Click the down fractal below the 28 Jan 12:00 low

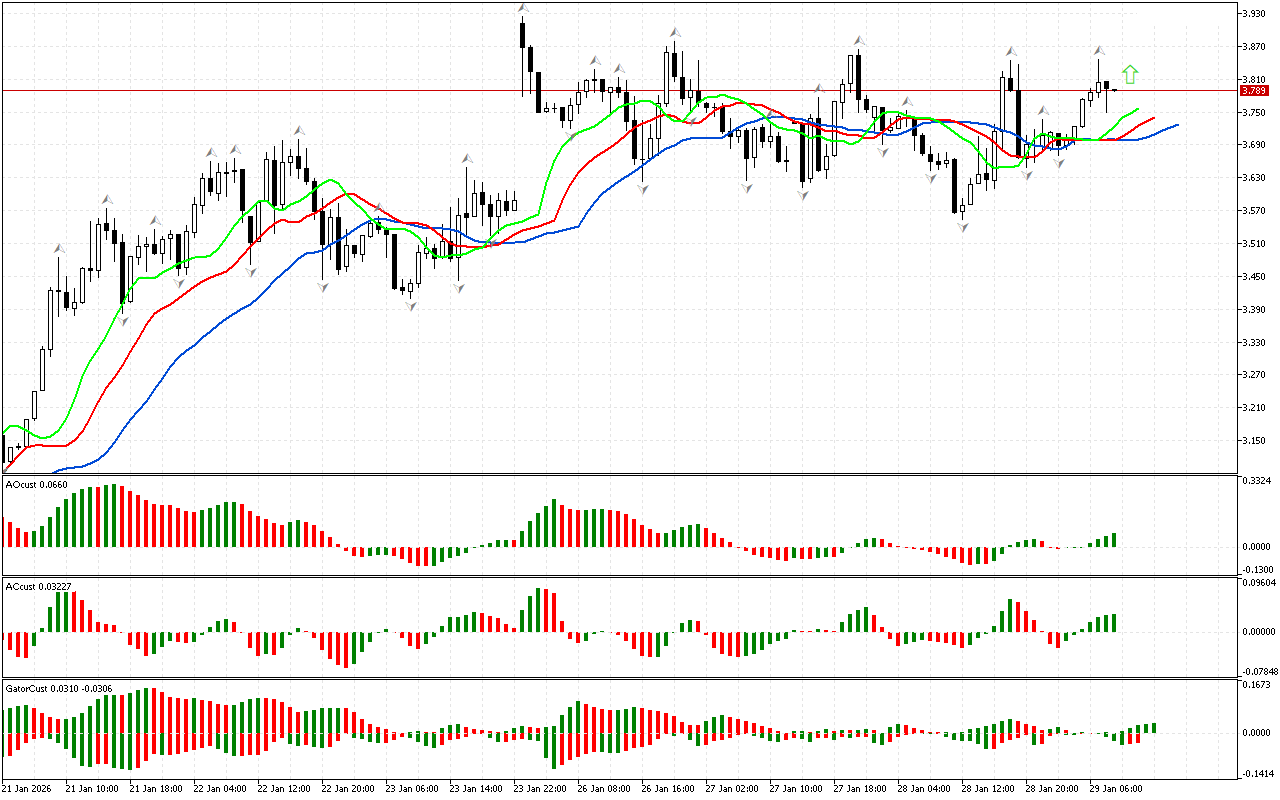(962, 228)
